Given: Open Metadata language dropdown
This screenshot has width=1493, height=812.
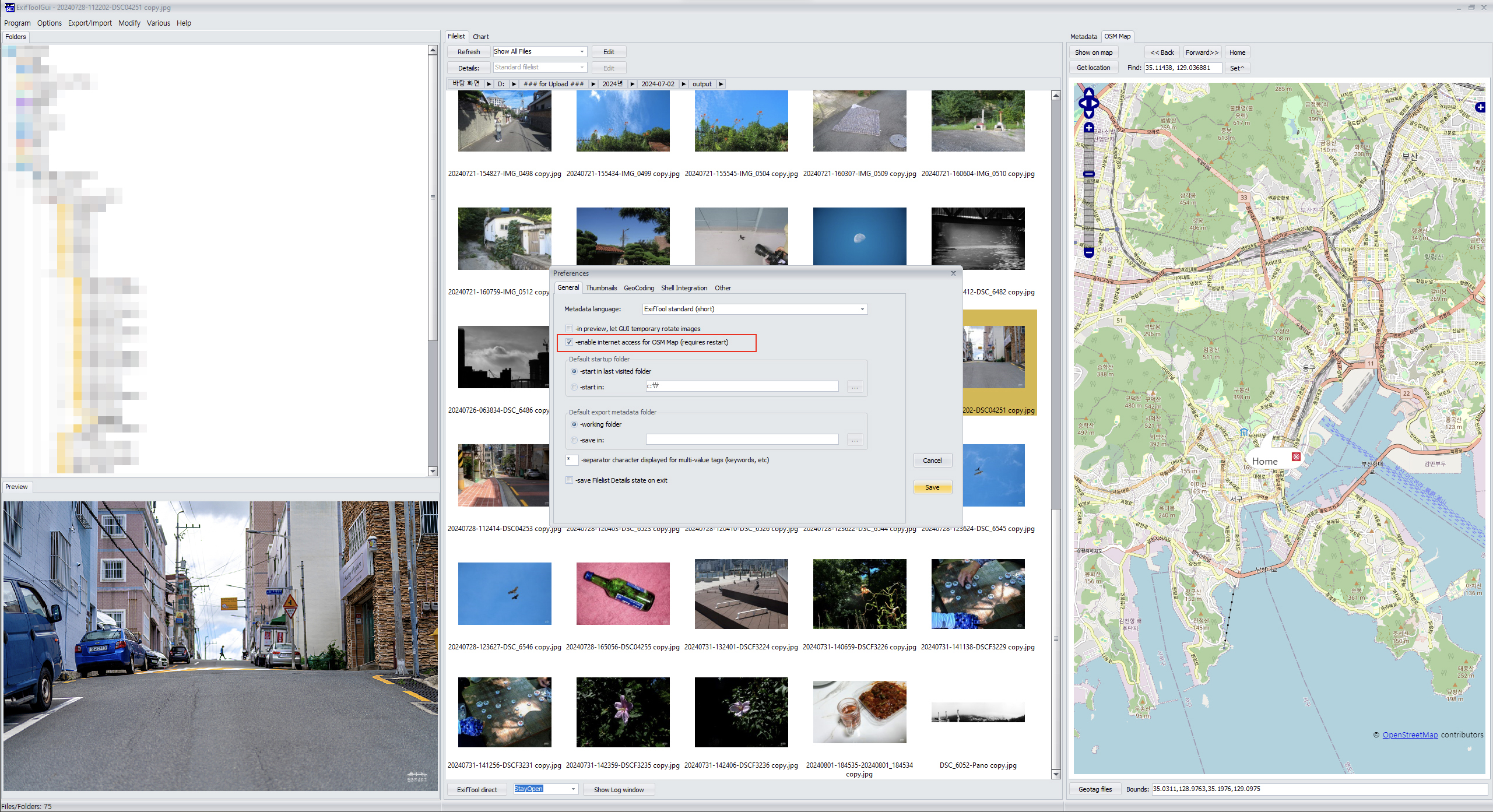Looking at the screenshot, I should tap(862, 309).
